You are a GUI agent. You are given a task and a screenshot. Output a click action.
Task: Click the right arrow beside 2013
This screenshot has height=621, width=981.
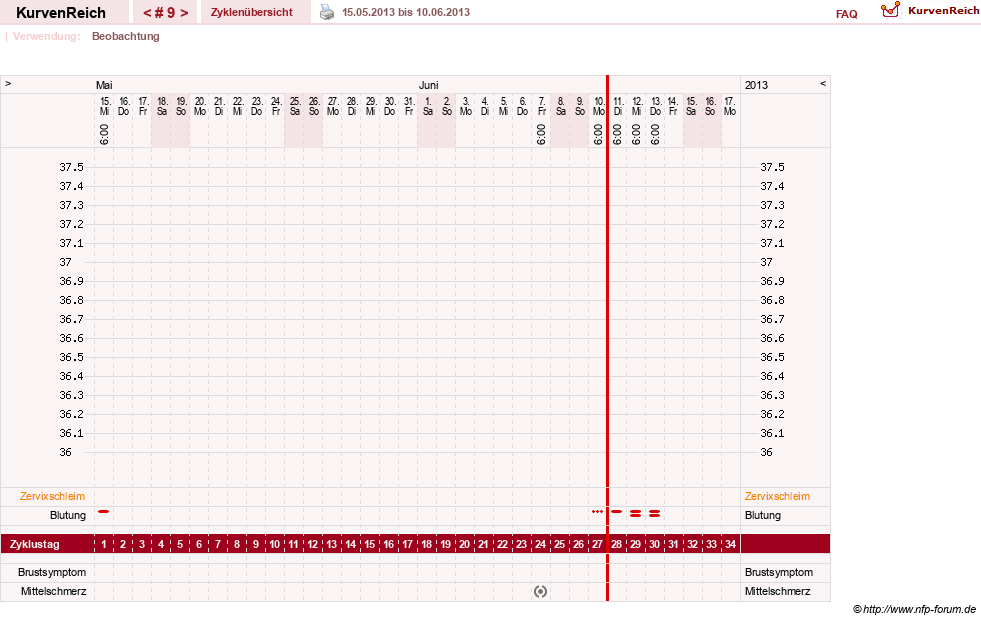click(x=823, y=83)
